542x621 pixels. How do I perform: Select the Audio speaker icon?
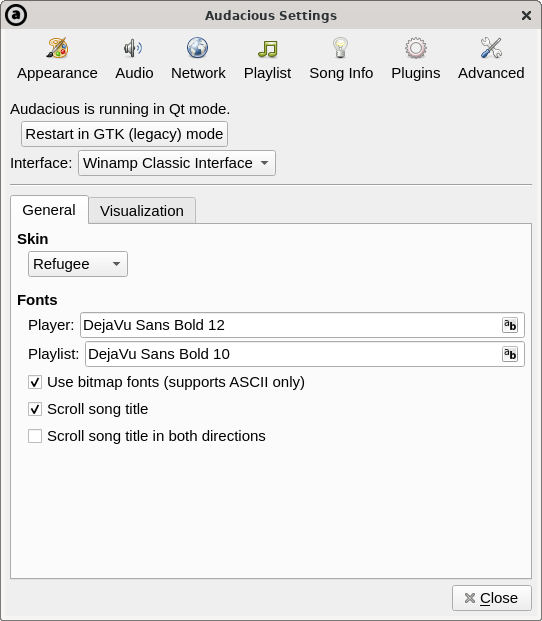point(133,48)
